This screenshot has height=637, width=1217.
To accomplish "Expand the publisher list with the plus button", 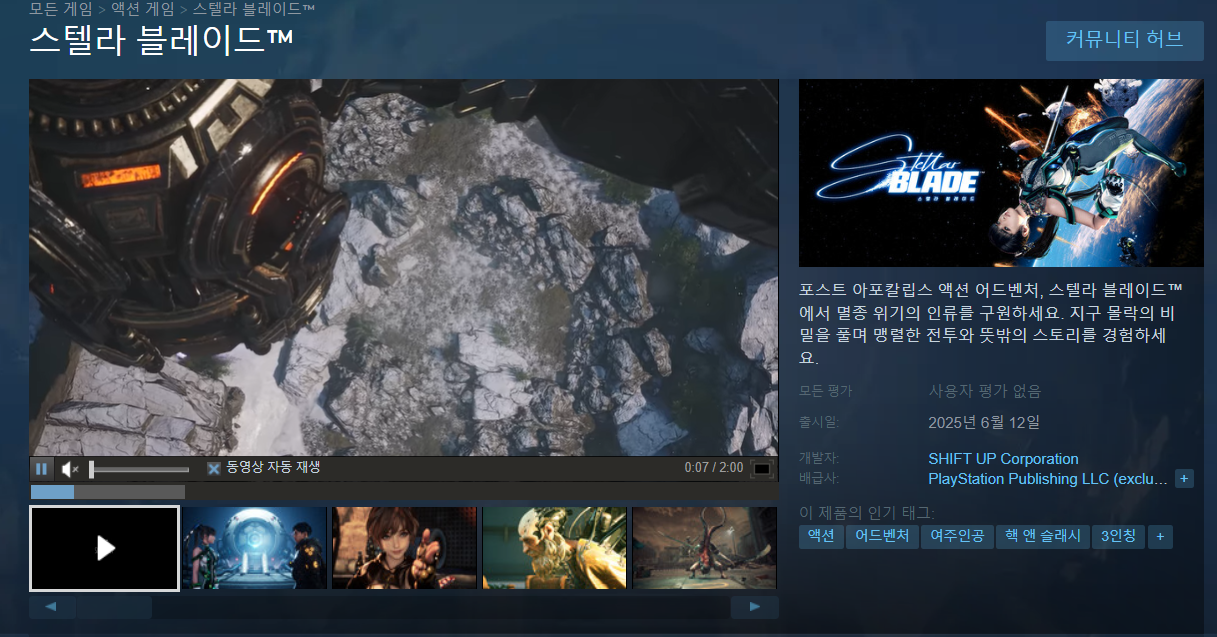I will [x=1184, y=479].
